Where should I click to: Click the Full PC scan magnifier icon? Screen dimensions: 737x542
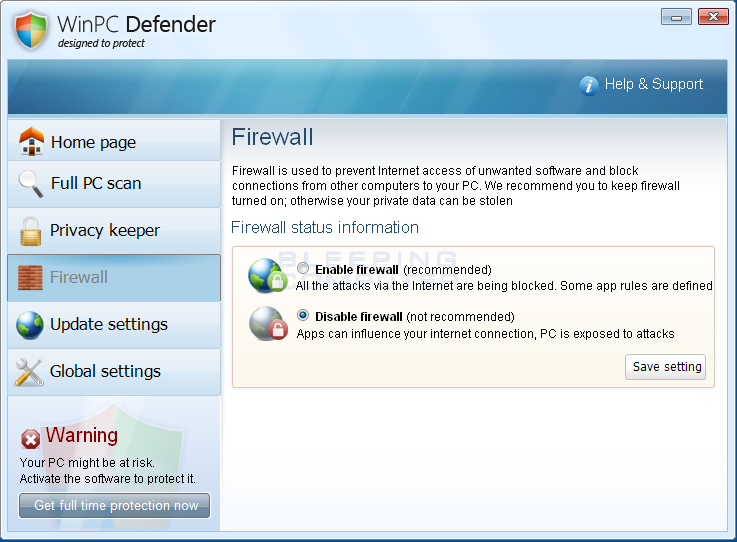(31, 184)
